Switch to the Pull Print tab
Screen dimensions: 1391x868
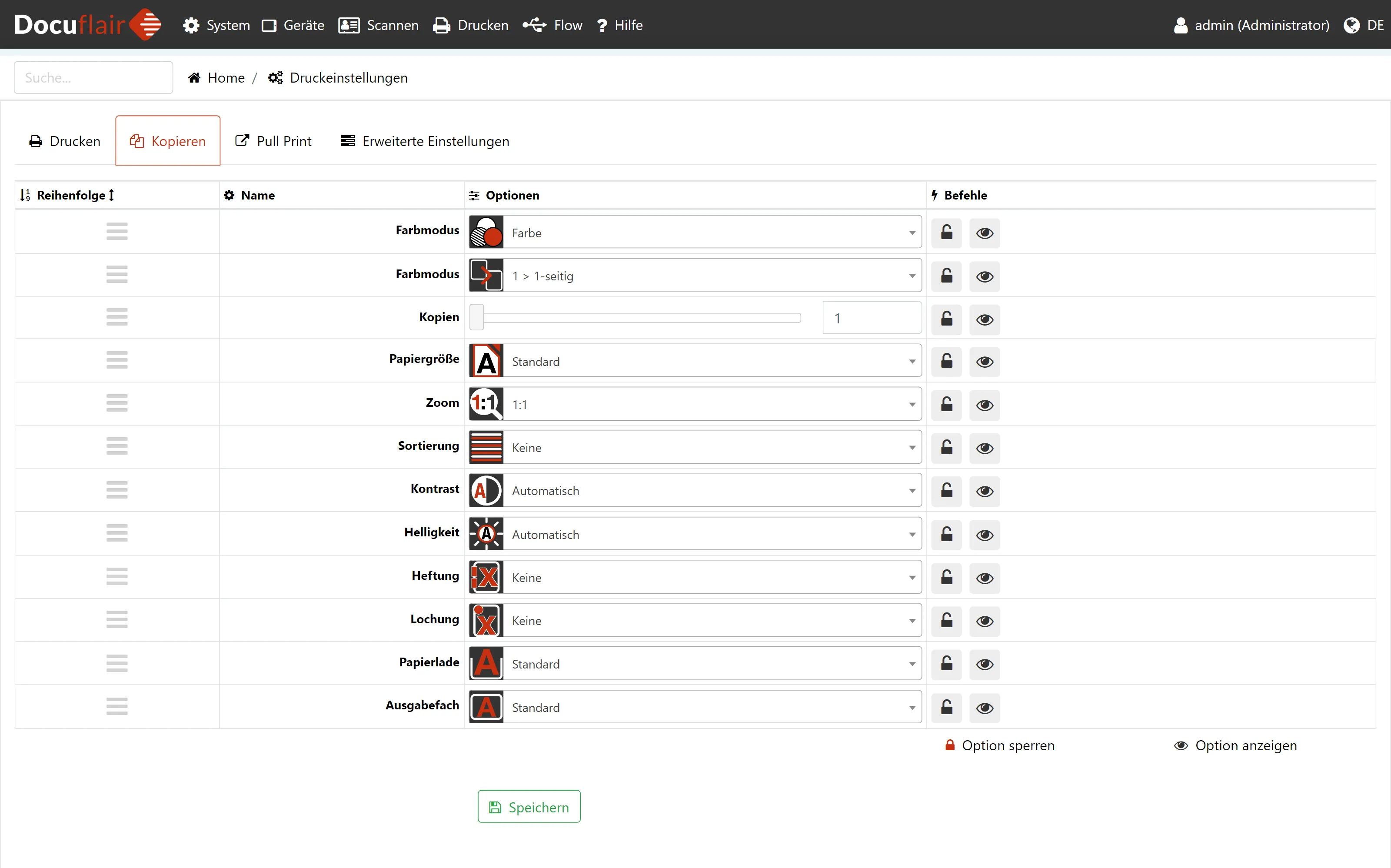coord(273,141)
